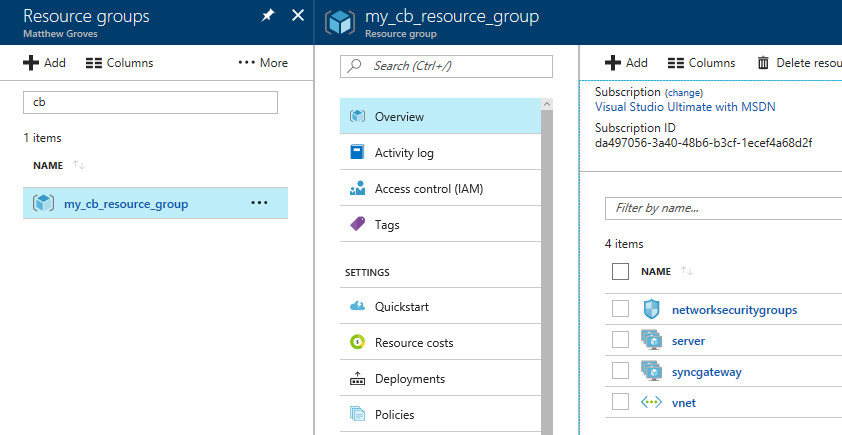Click the 1 items count text

click(x=42, y=138)
